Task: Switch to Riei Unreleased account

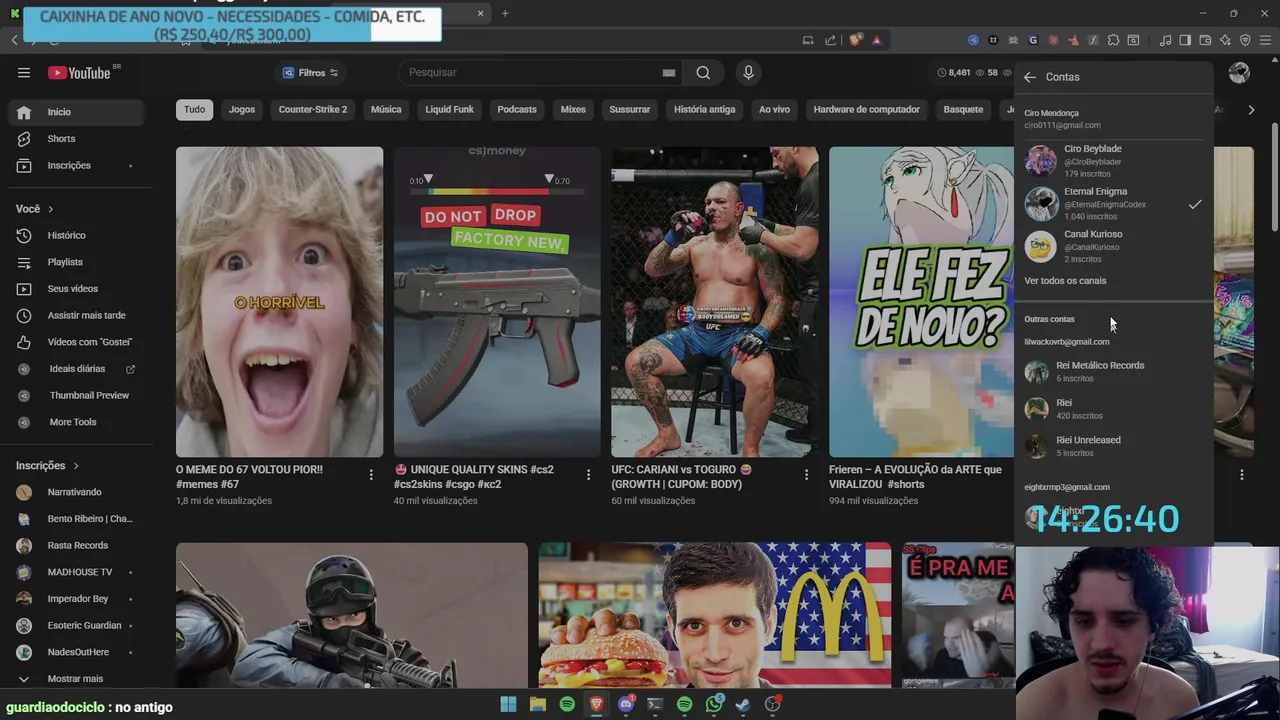Action: tap(1113, 446)
